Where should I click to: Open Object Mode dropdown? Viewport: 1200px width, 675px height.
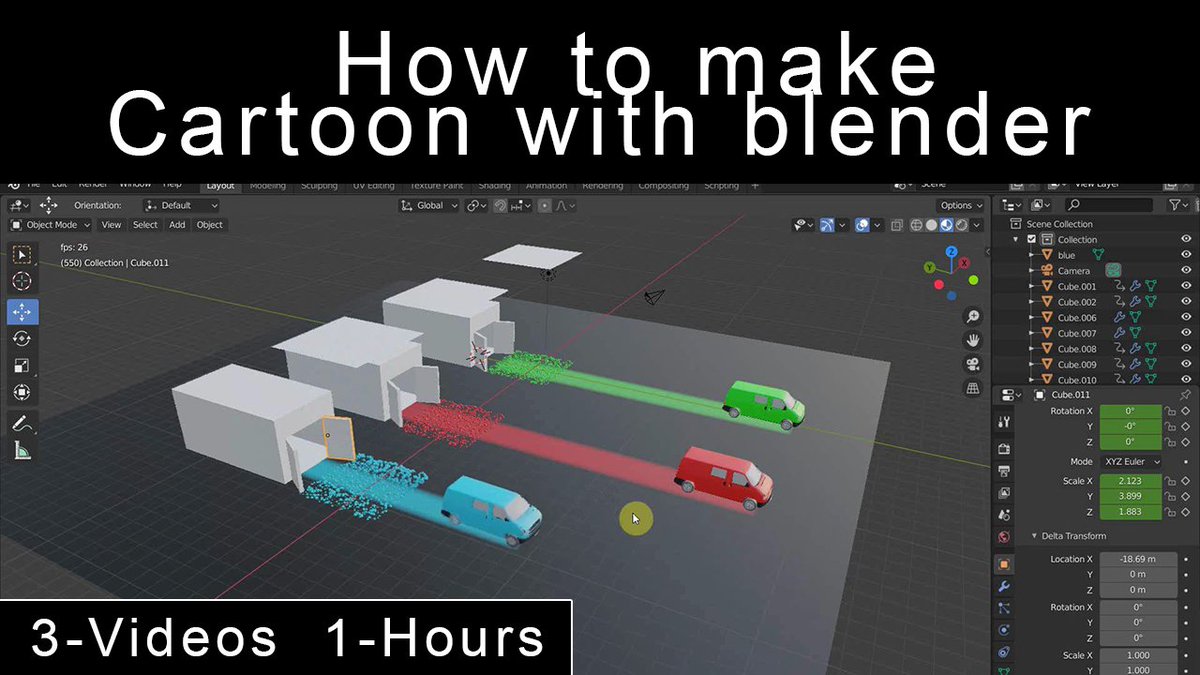pyautogui.click(x=50, y=225)
